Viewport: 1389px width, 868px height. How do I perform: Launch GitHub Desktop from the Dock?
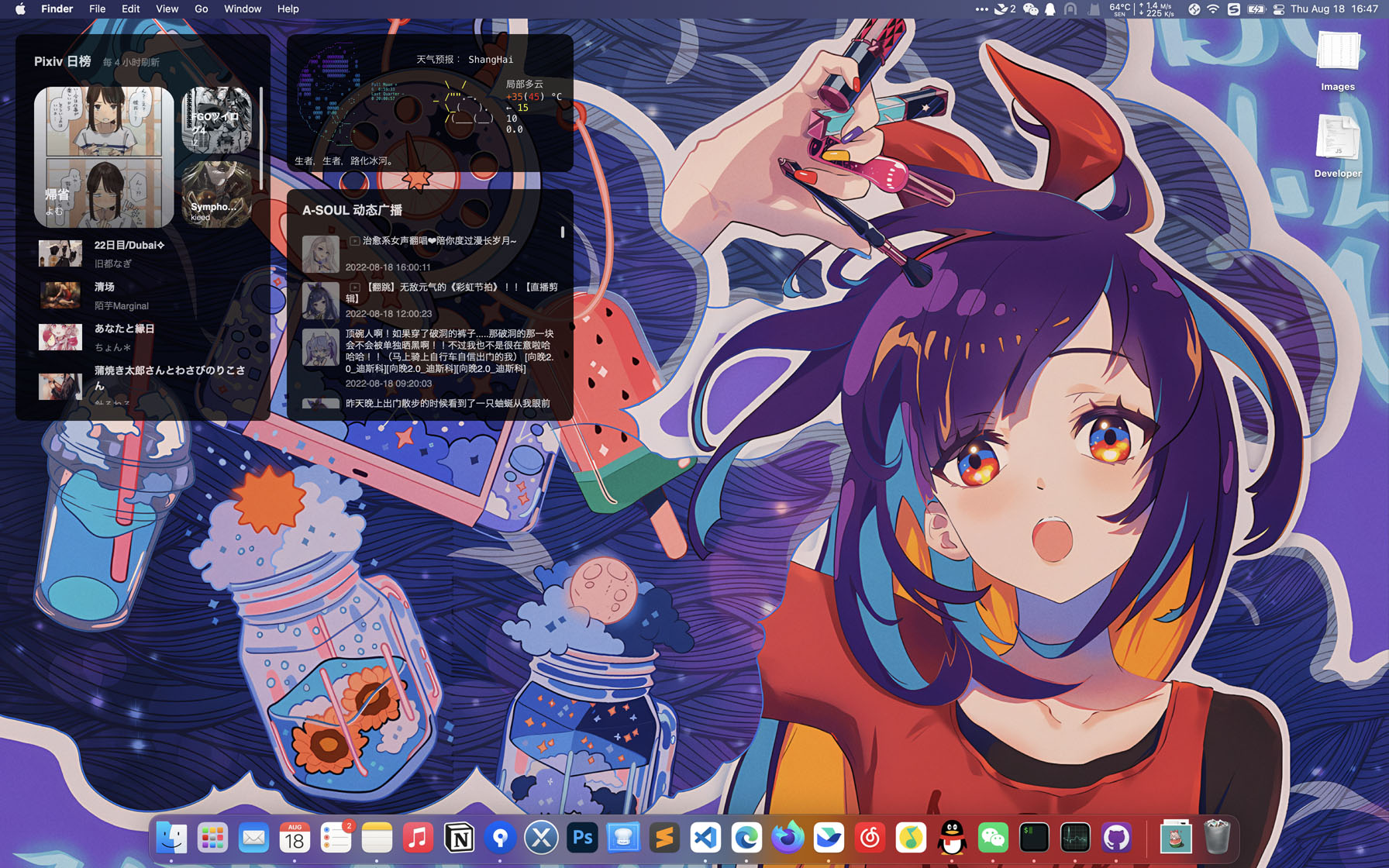point(1116,838)
